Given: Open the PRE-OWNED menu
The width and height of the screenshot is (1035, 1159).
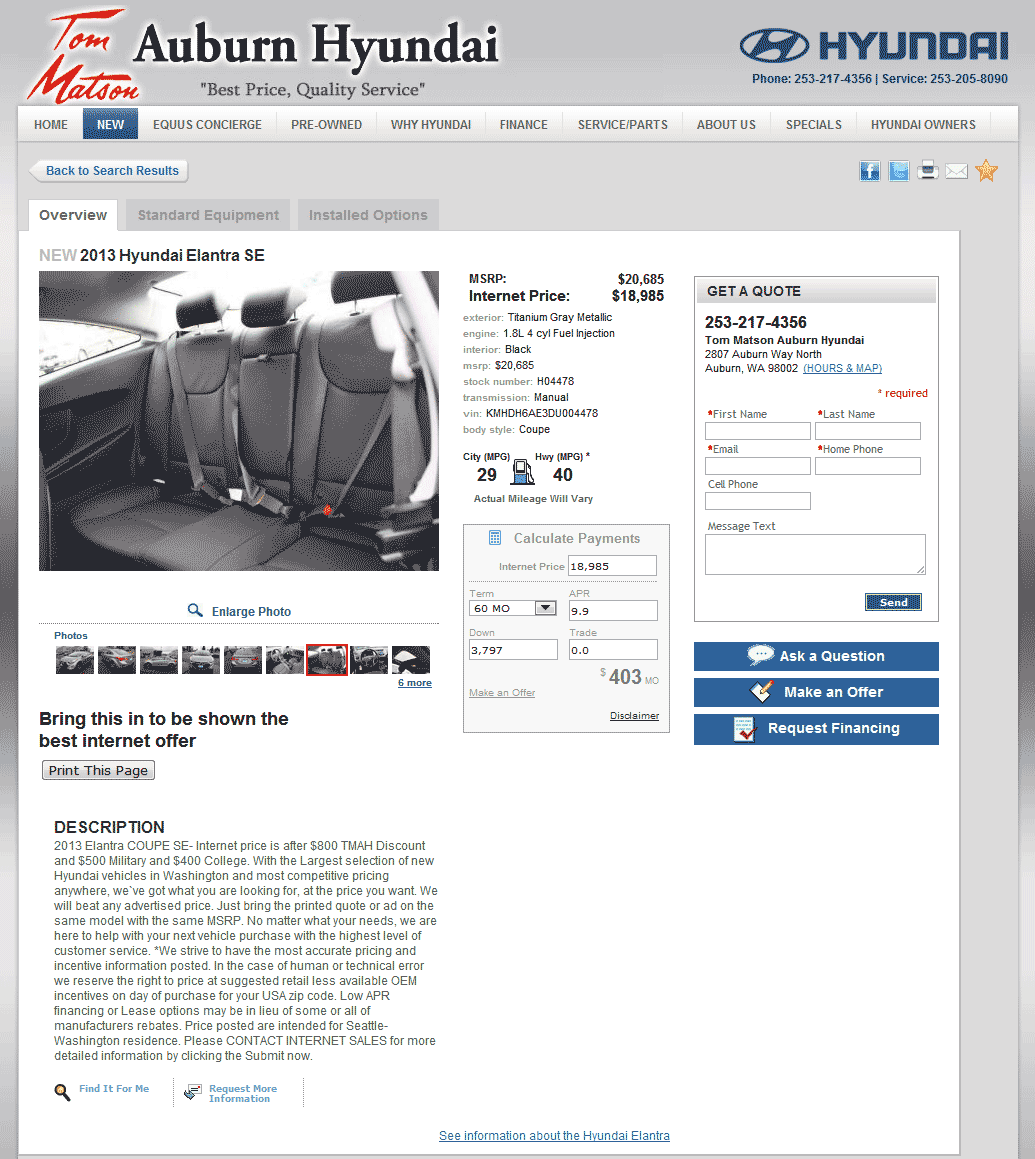Looking at the screenshot, I should coord(326,125).
